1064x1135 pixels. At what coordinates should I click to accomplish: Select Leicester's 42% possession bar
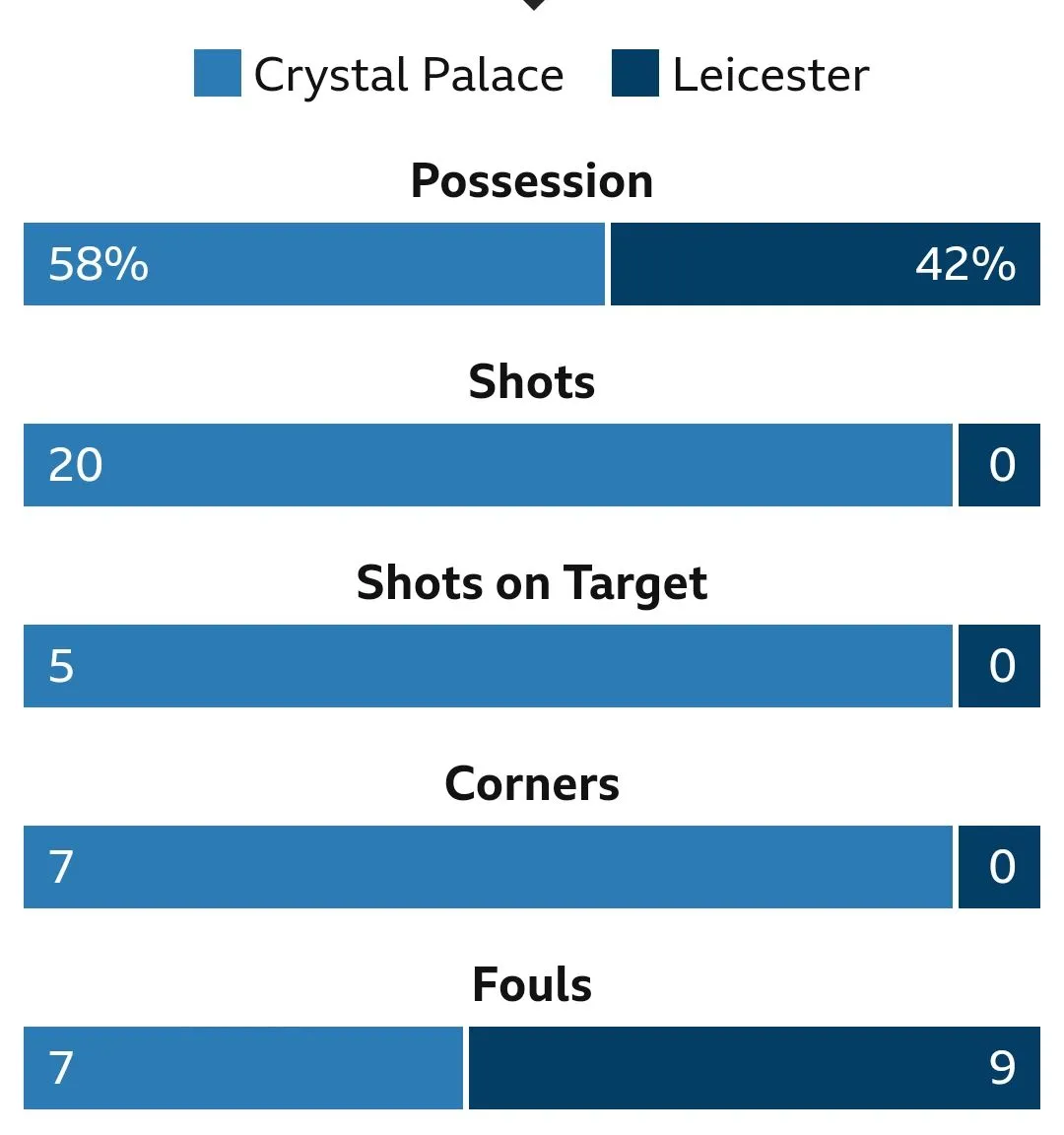pyautogui.click(x=825, y=264)
